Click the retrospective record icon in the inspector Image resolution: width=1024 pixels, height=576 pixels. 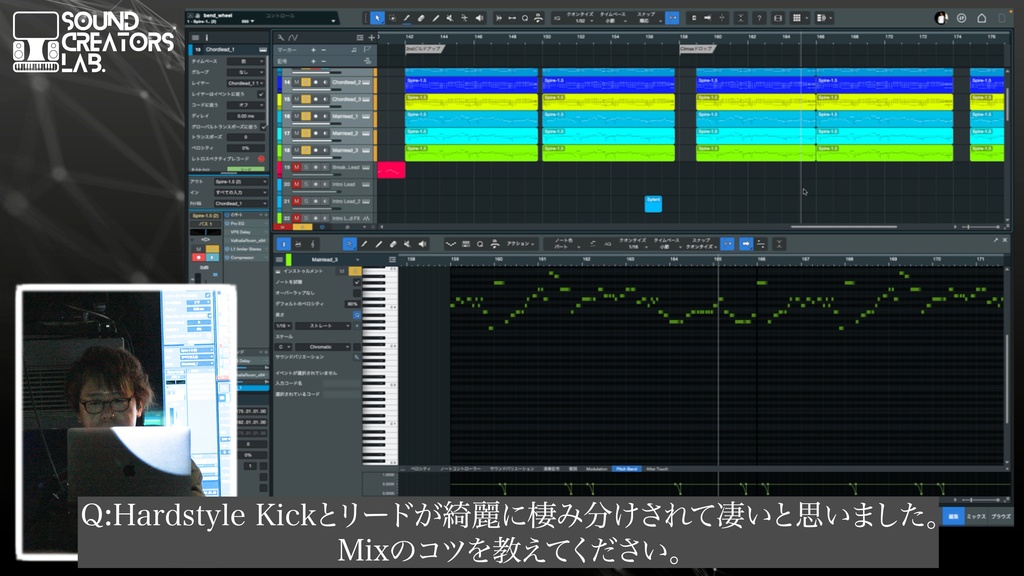[262, 158]
